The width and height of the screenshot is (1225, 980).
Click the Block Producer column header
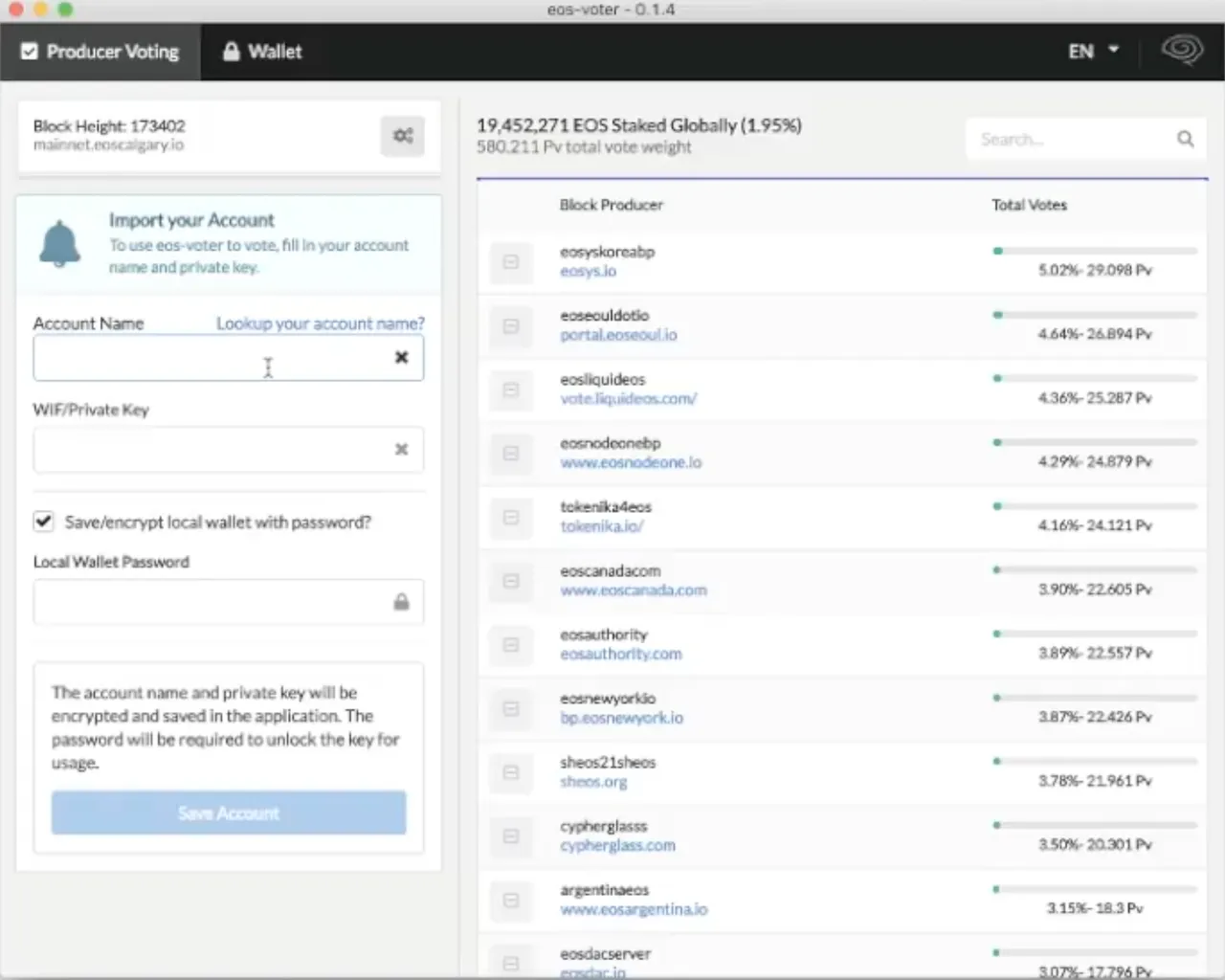[611, 205]
